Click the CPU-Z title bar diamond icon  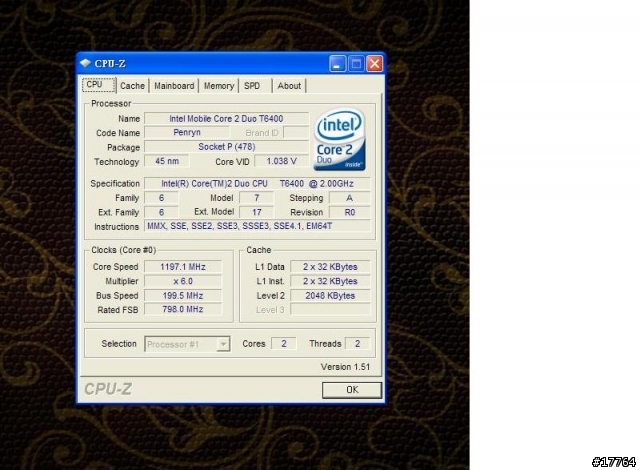coord(85,63)
